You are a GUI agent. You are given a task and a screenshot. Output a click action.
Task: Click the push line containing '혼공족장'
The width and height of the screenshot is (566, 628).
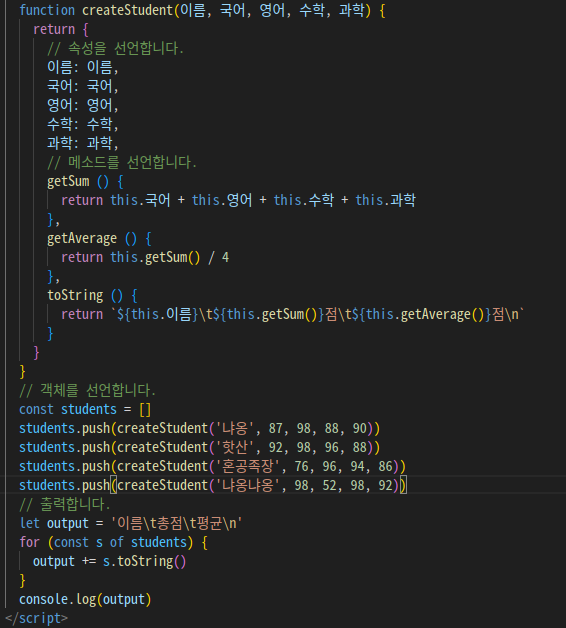point(213,467)
